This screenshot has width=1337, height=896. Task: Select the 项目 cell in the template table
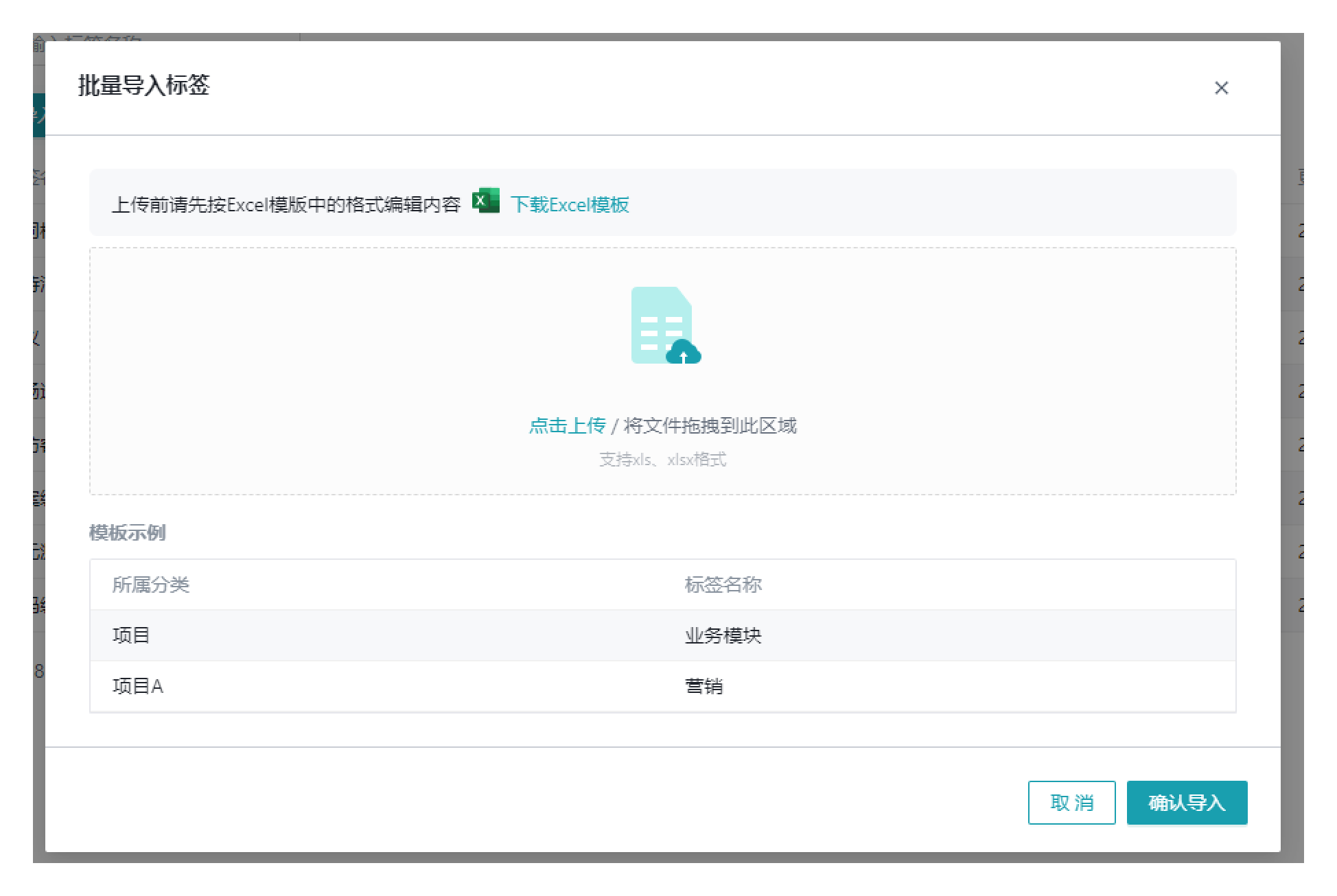[x=131, y=635]
